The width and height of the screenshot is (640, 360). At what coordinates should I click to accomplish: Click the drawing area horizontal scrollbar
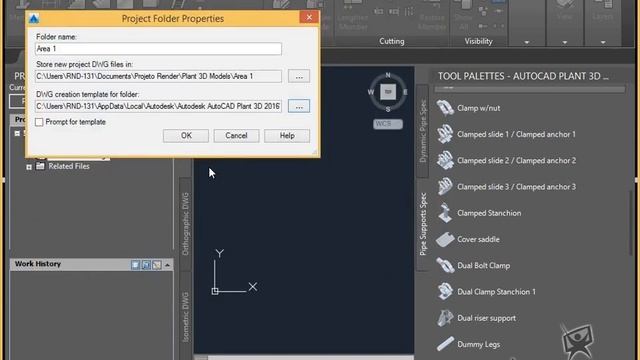tap(304, 358)
